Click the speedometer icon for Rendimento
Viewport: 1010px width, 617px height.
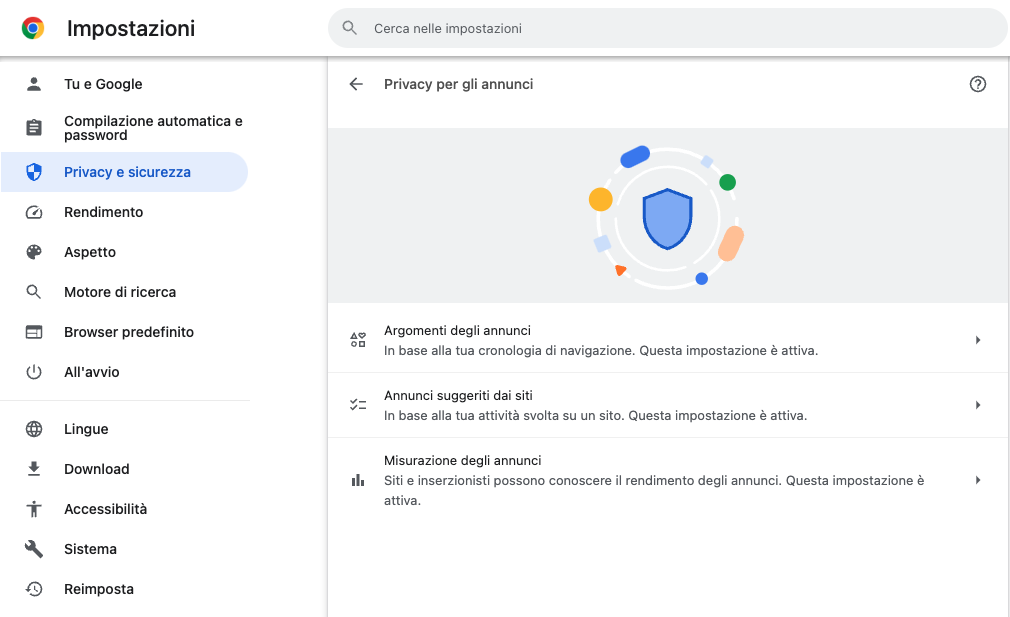point(34,212)
